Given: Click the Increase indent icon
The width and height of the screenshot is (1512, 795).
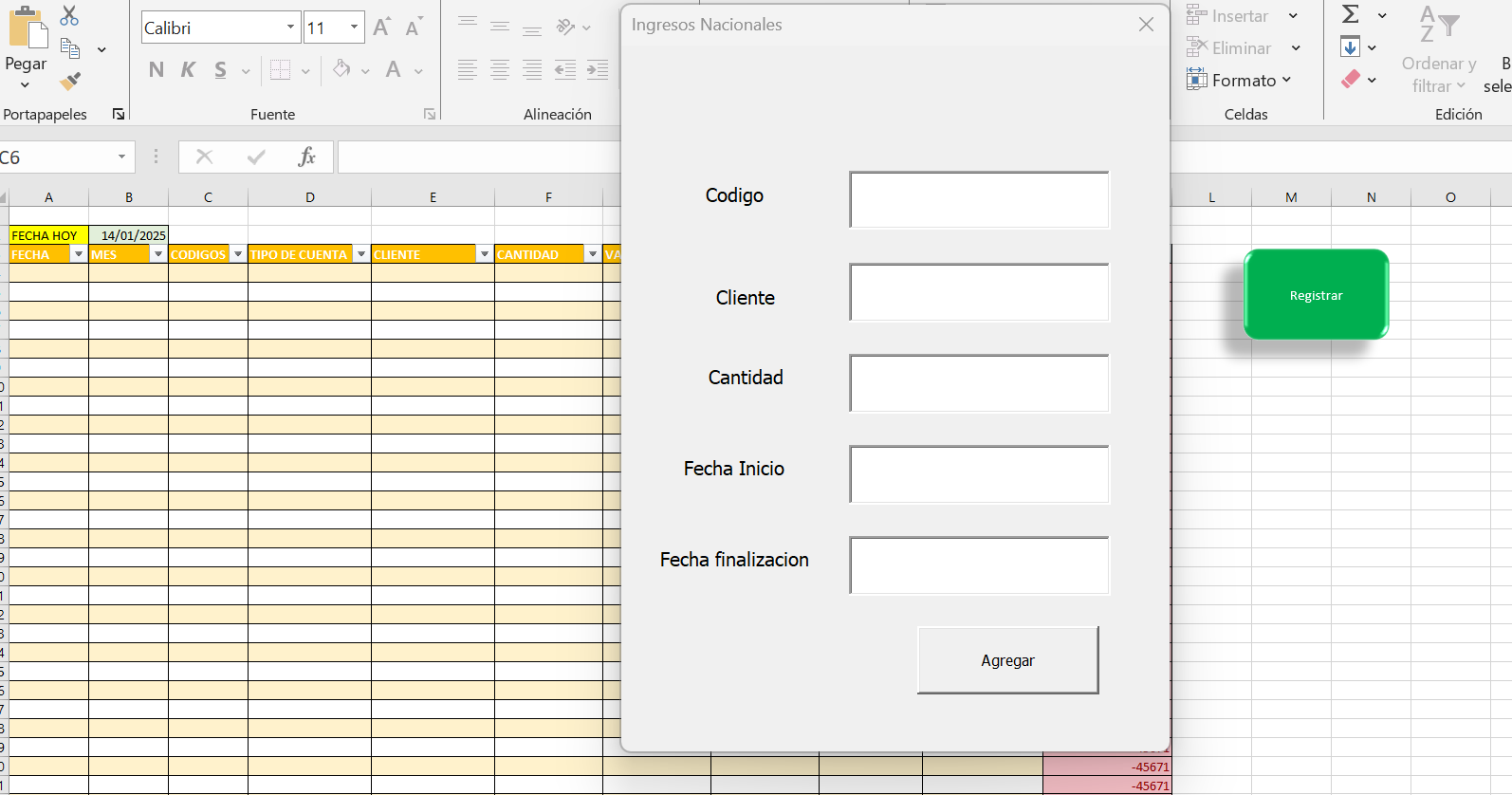Looking at the screenshot, I should coord(598,69).
